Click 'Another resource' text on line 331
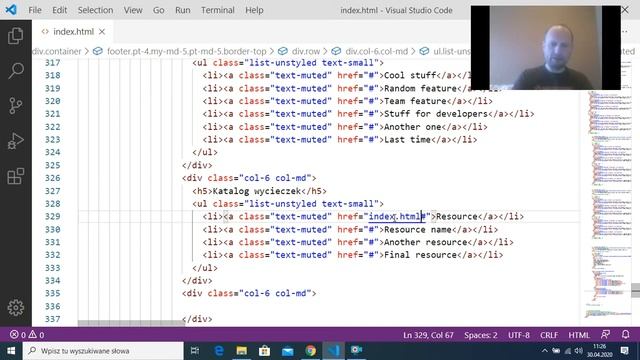The width and height of the screenshot is (640, 360). tap(426, 242)
